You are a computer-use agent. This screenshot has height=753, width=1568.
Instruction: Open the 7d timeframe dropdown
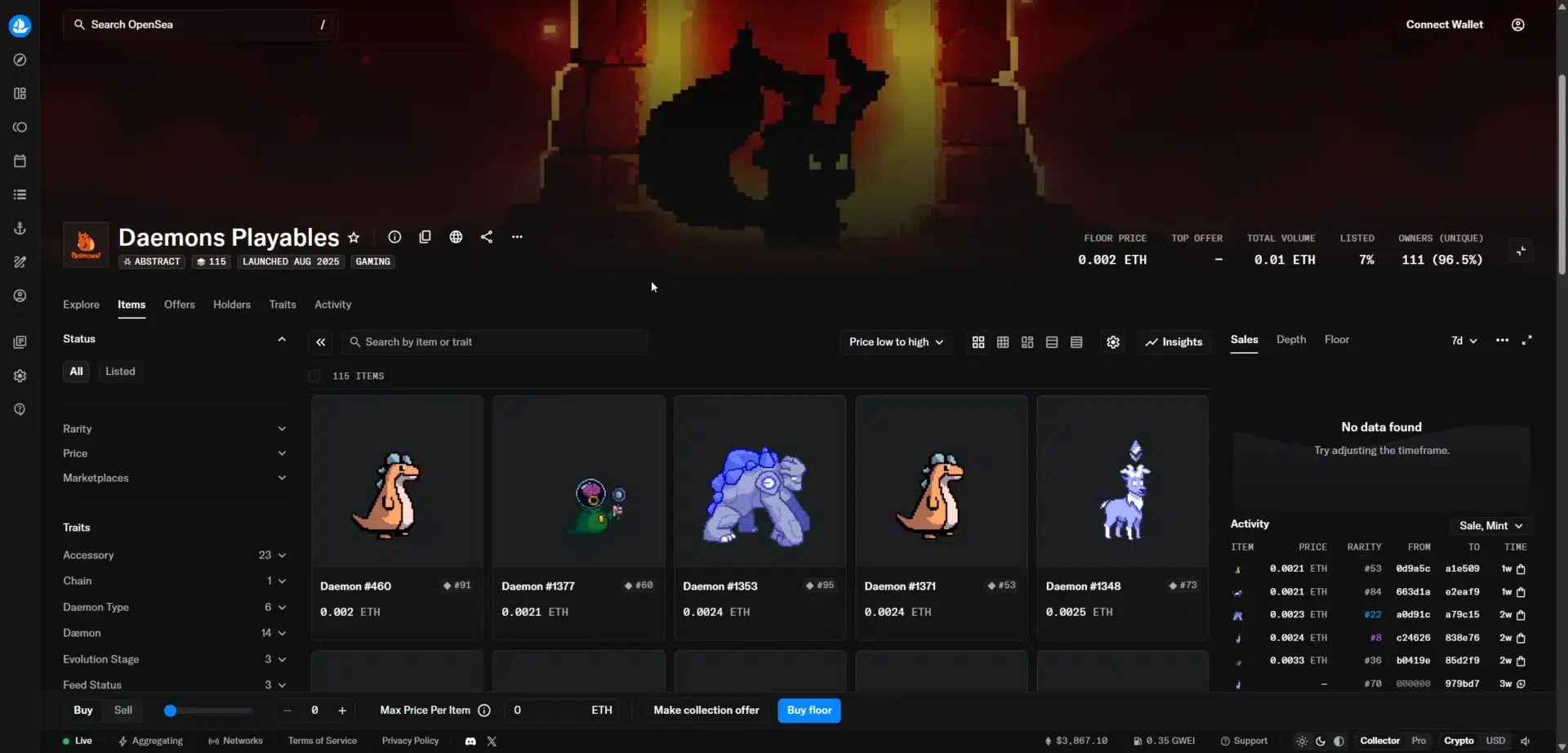pos(1462,341)
